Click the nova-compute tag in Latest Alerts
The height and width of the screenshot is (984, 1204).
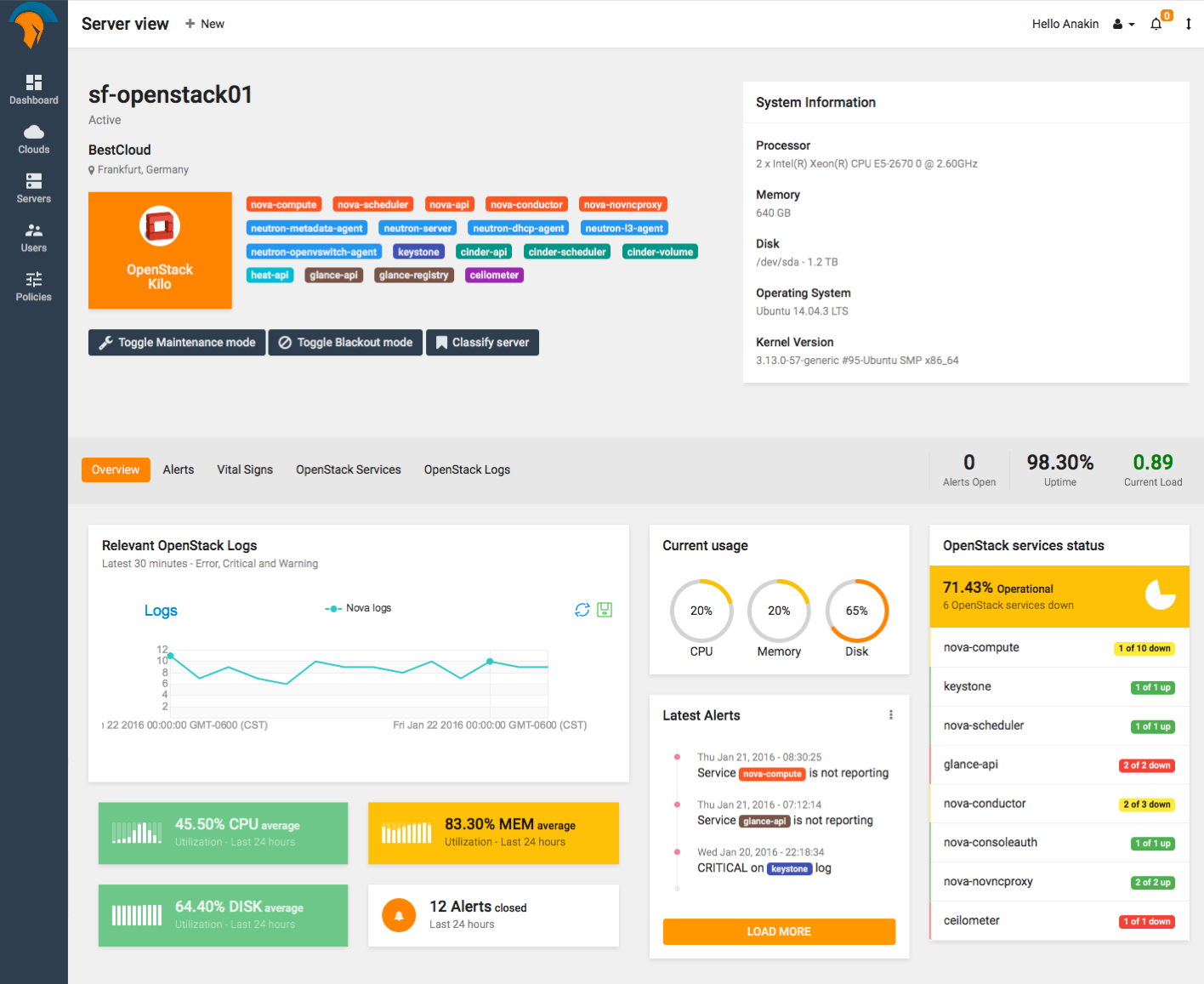pyautogui.click(x=772, y=774)
